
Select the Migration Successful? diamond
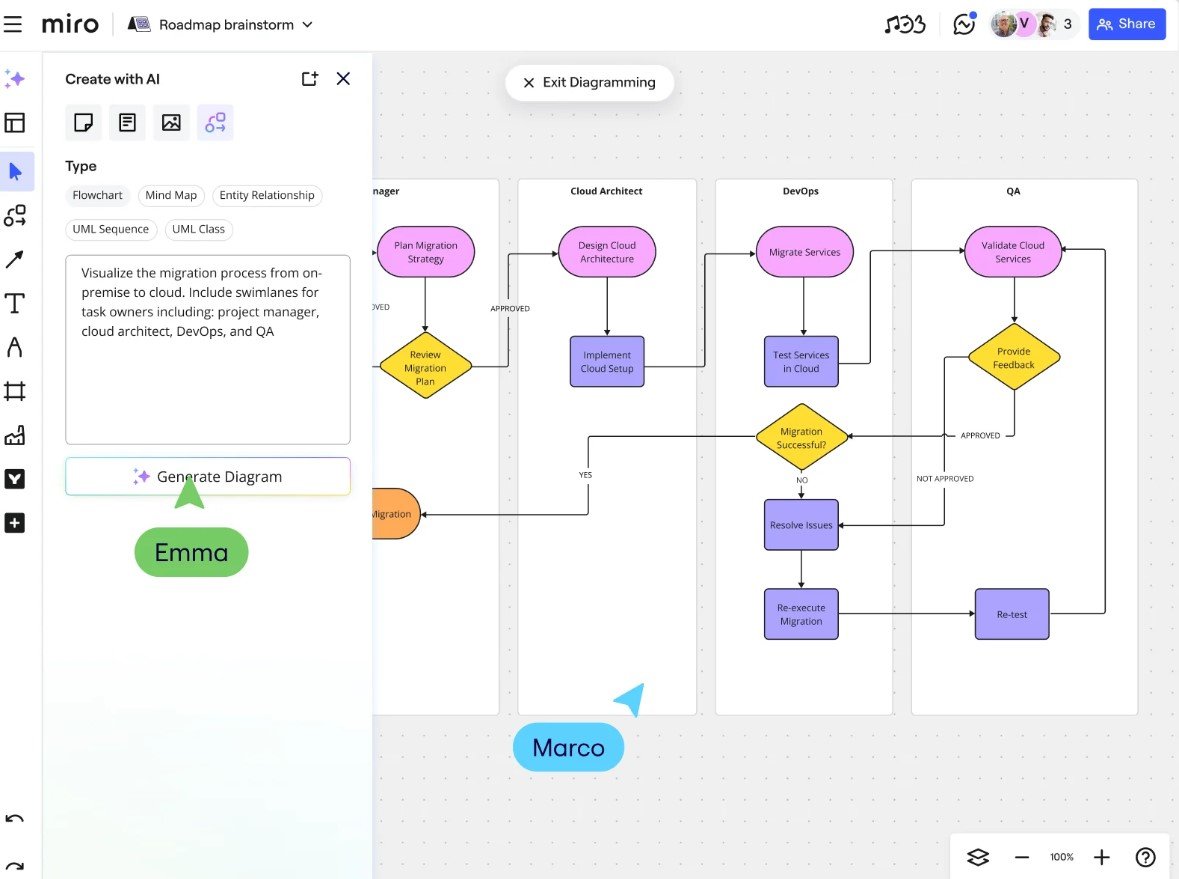(x=802, y=437)
